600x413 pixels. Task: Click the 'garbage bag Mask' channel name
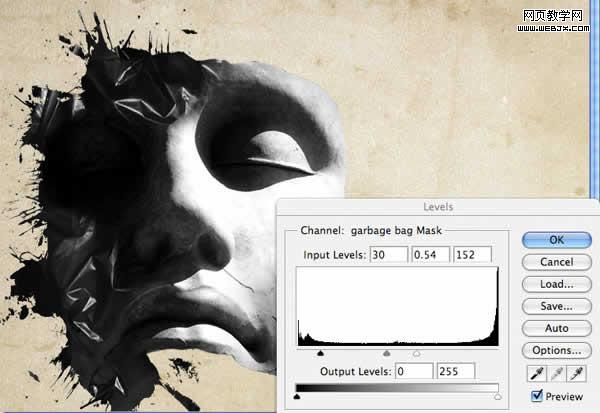point(396,230)
